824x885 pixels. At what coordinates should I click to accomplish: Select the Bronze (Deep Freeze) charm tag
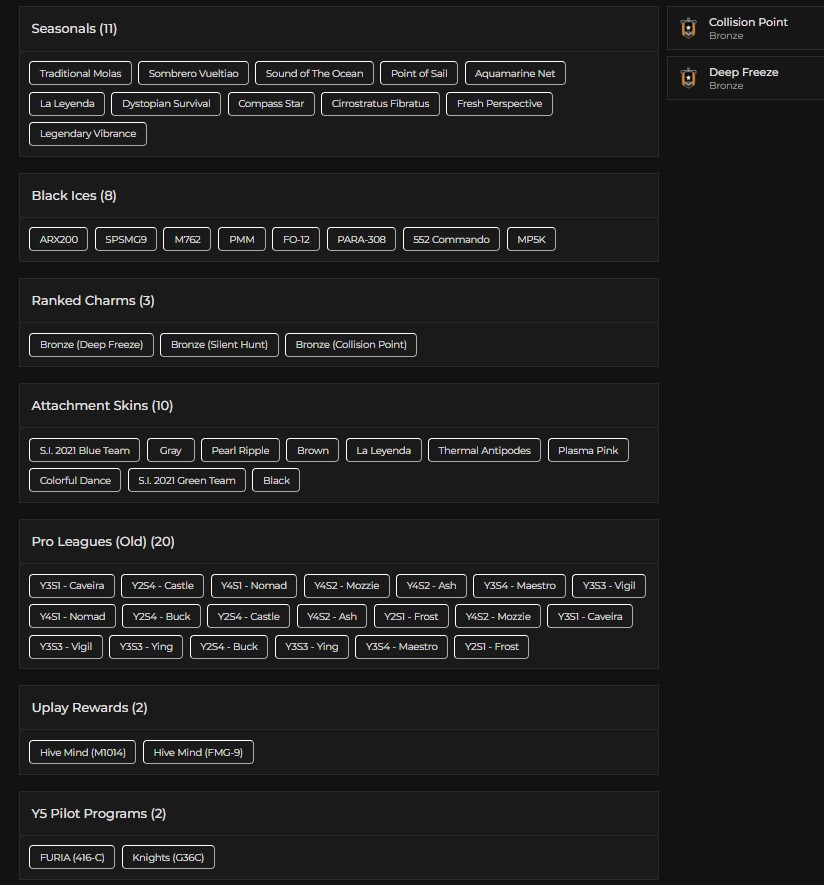pos(91,345)
